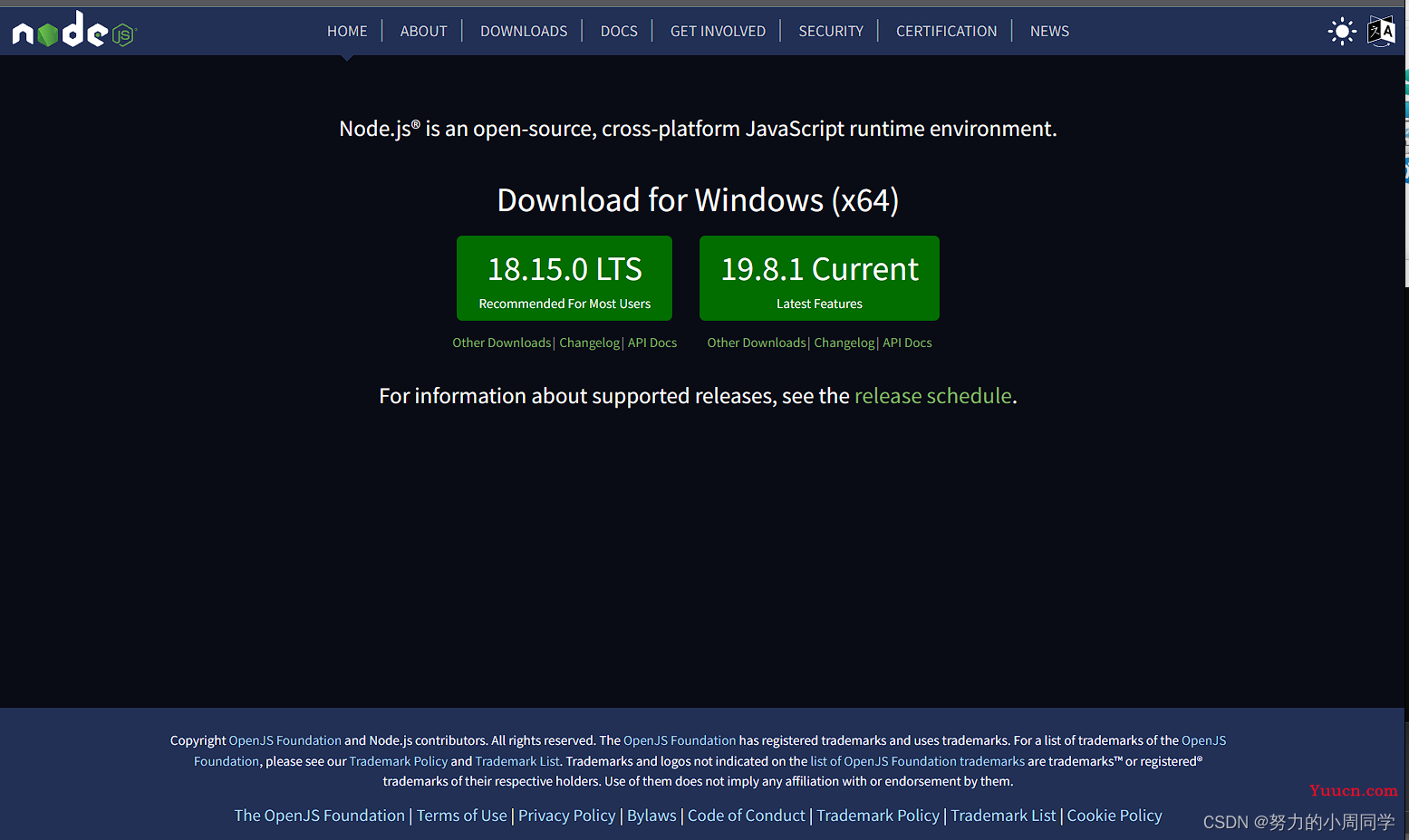This screenshot has width=1409, height=840.
Task: Download the 19.8.1 Current version
Action: [819, 278]
